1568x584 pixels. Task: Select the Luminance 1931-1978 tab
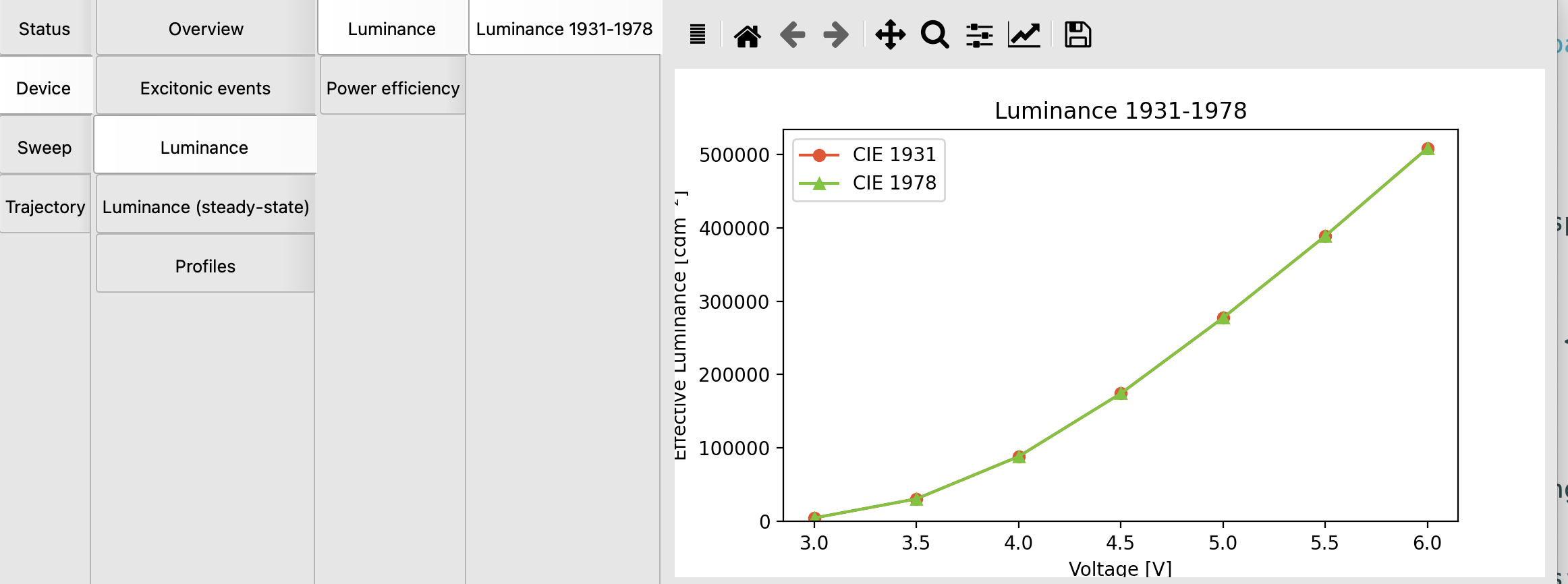pyautogui.click(x=564, y=29)
